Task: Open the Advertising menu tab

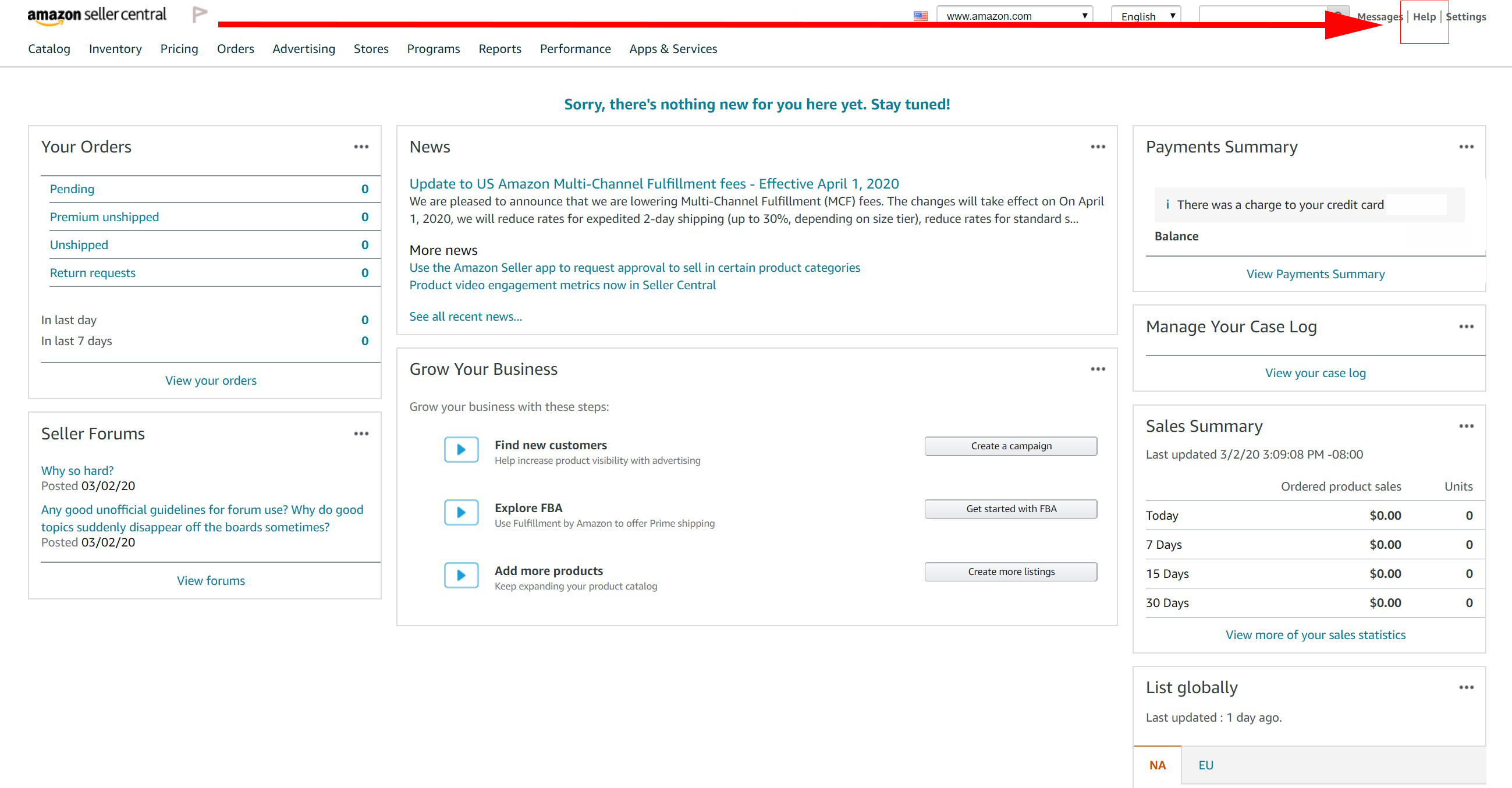Action: click(302, 48)
